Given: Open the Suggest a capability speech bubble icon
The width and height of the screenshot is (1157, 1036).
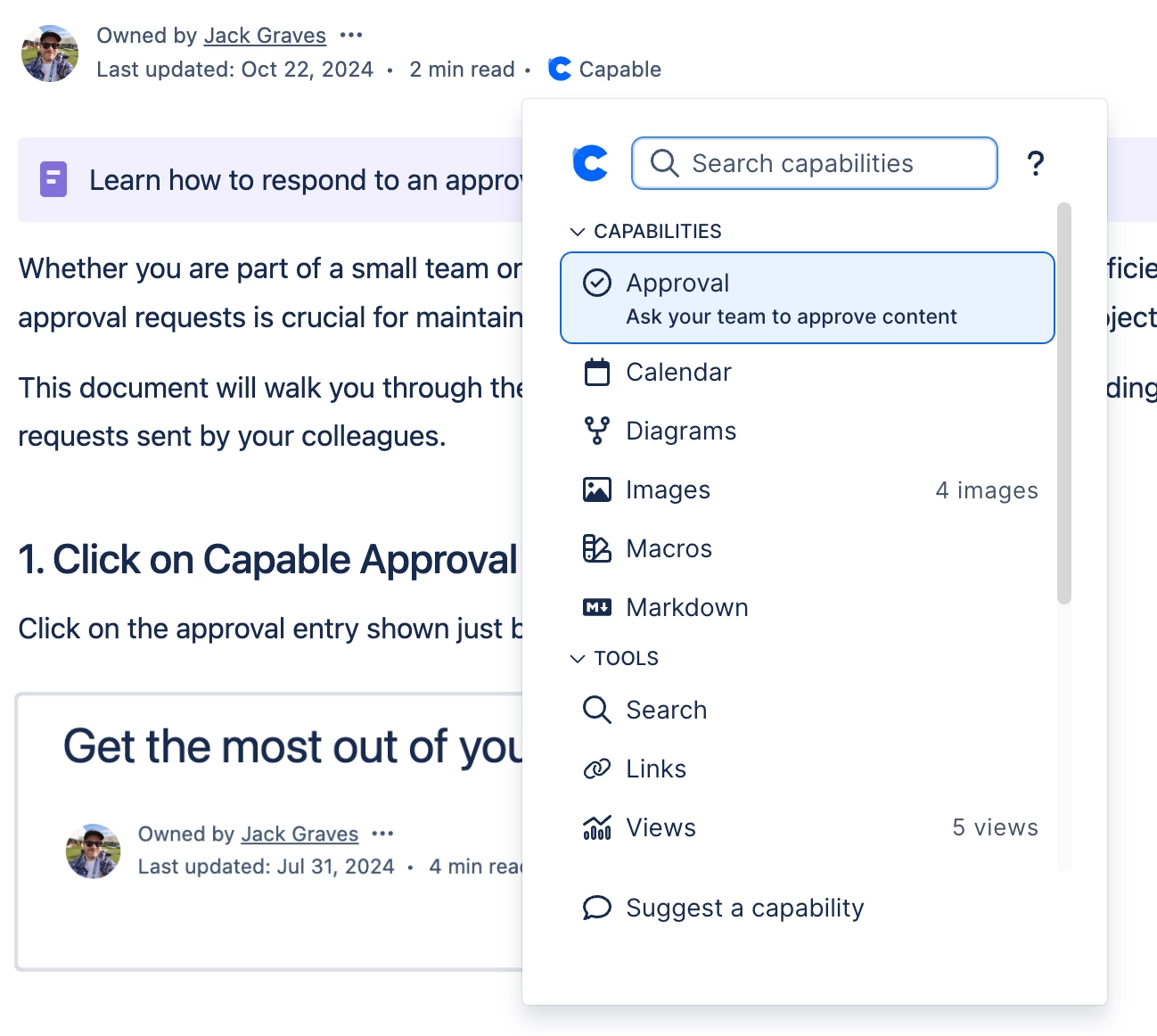Looking at the screenshot, I should click(x=596, y=908).
